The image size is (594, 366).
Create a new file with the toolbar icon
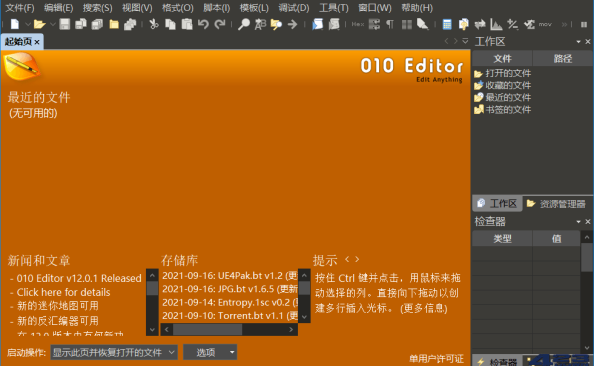[14, 24]
